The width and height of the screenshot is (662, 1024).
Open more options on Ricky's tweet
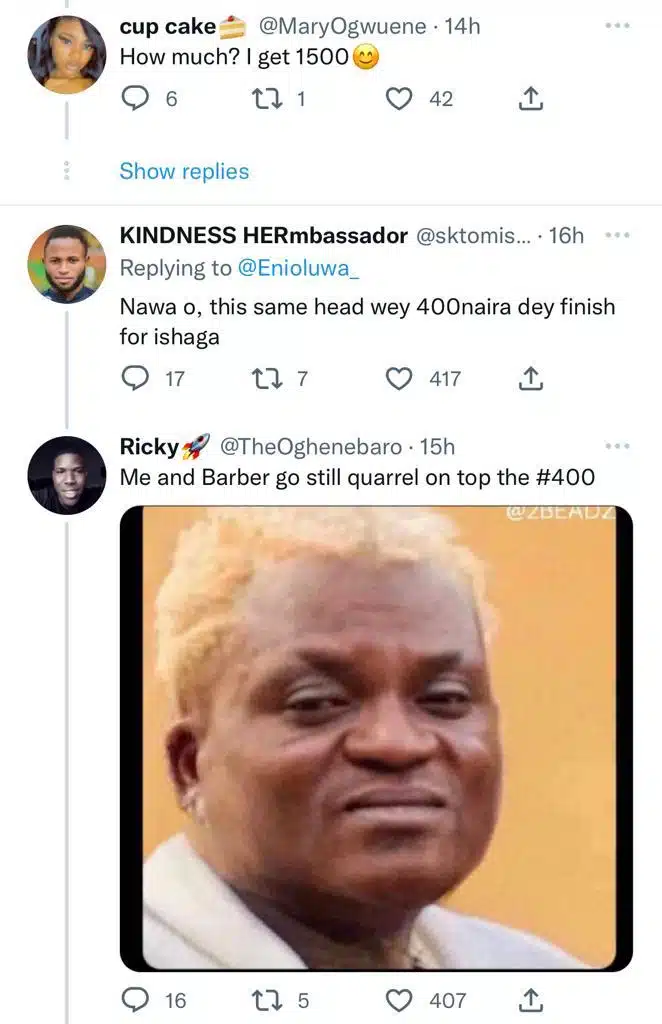618,446
